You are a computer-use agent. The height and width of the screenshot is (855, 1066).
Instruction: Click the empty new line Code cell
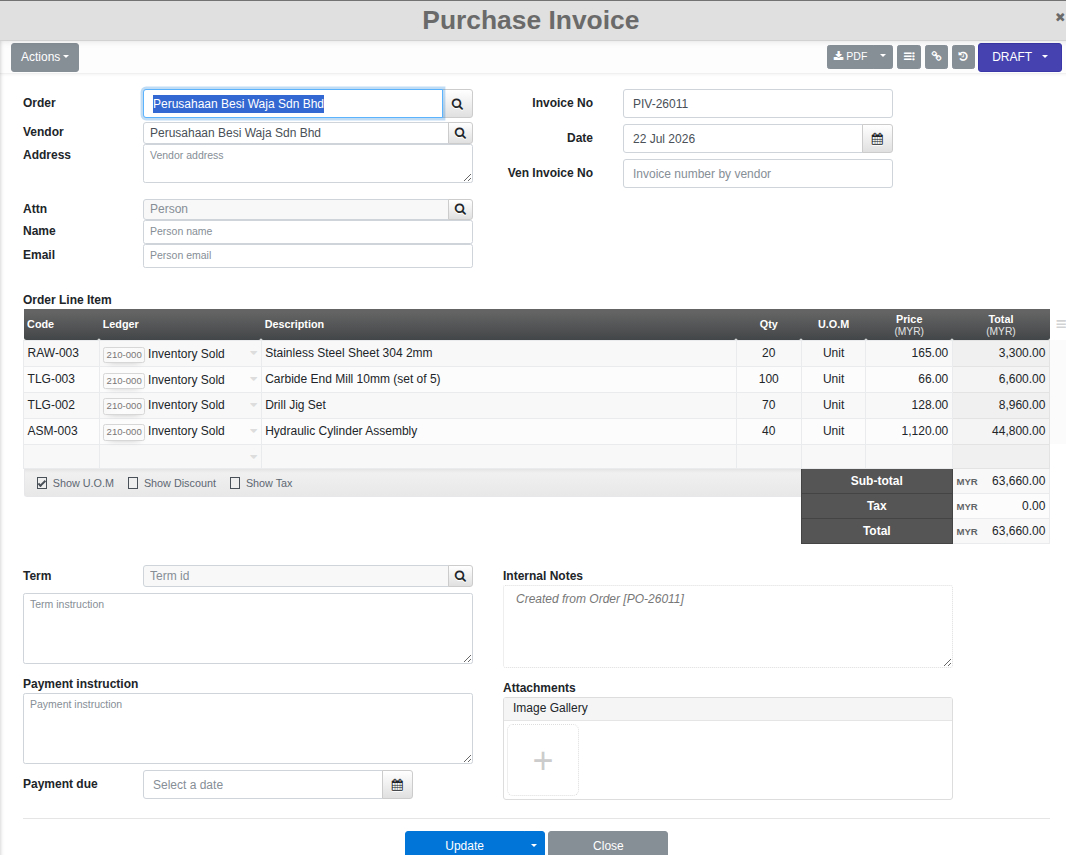(x=61, y=457)
